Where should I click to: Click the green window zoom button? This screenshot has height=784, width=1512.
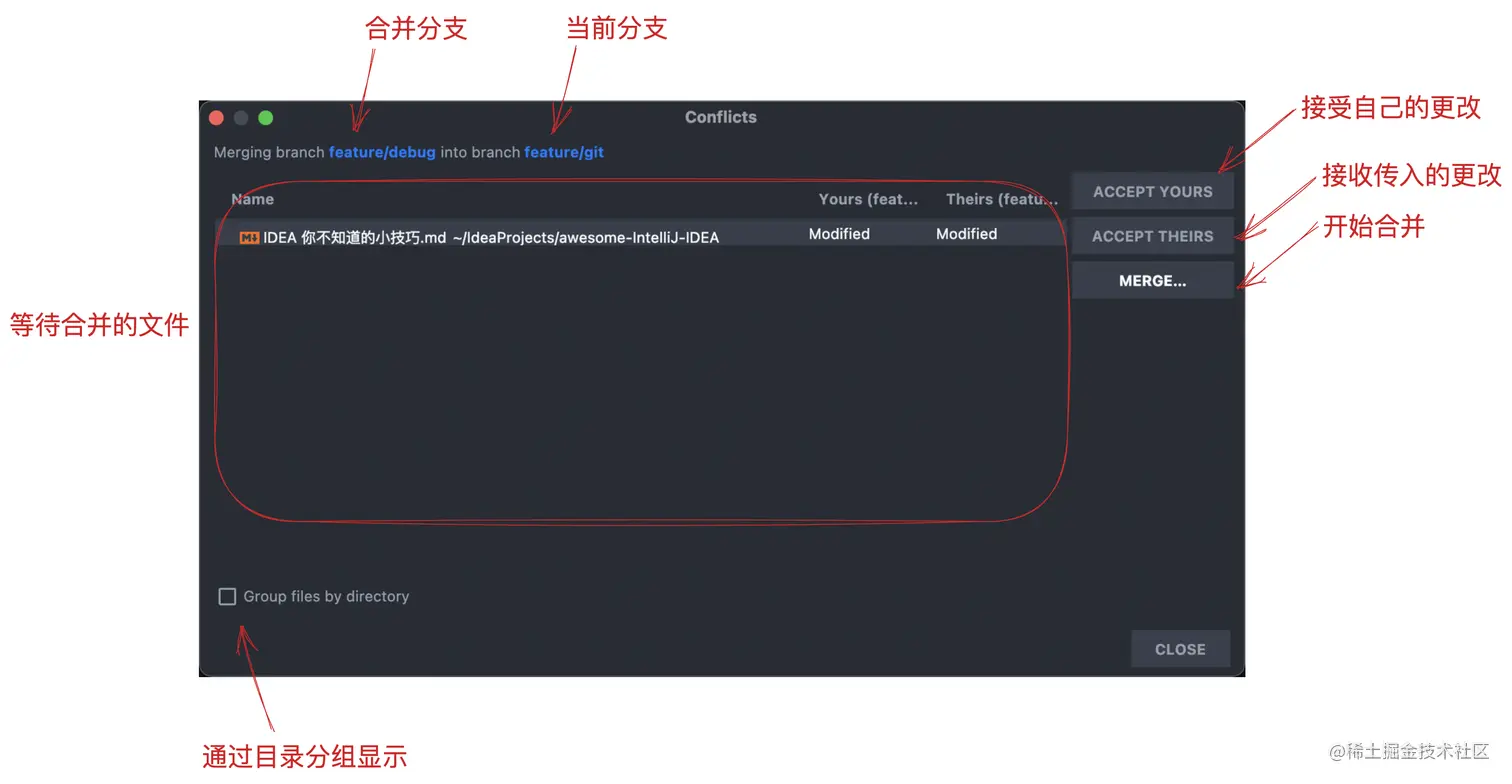266,118
